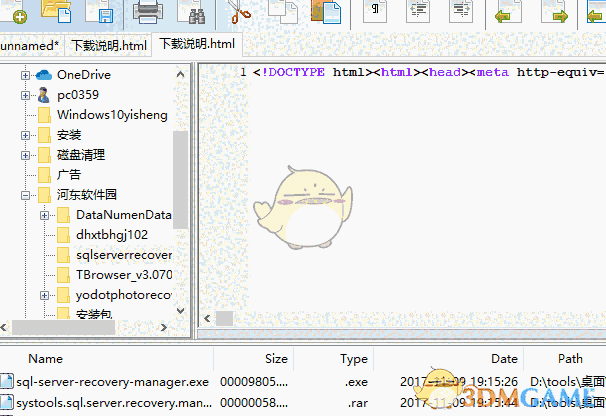Expand the yodotphotoreco folder node
The height and width of the screenshot is (416, 606).
44,296
